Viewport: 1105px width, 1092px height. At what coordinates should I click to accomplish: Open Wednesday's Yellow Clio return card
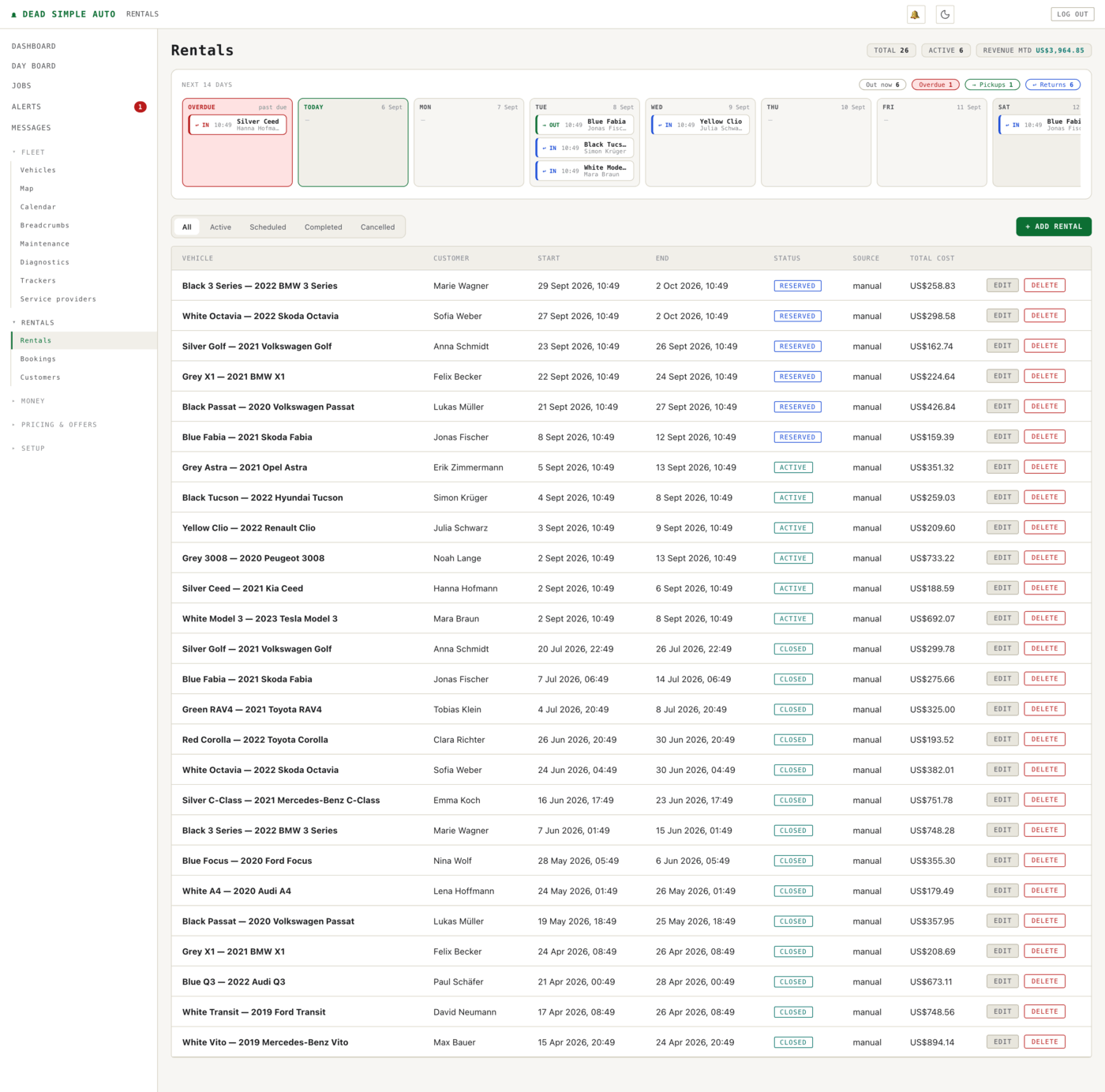click(701, 125)
